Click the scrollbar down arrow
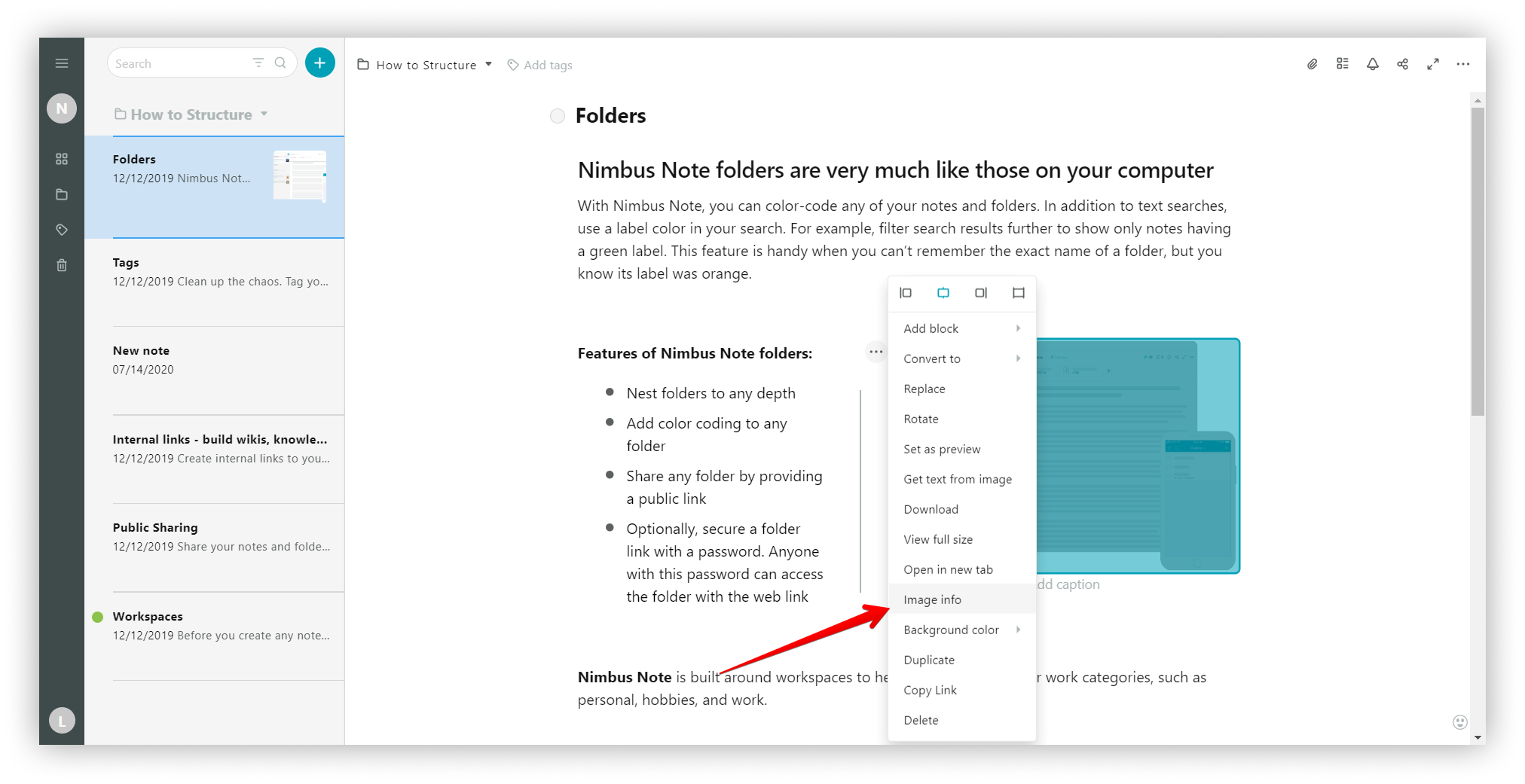 [1478, 737]
